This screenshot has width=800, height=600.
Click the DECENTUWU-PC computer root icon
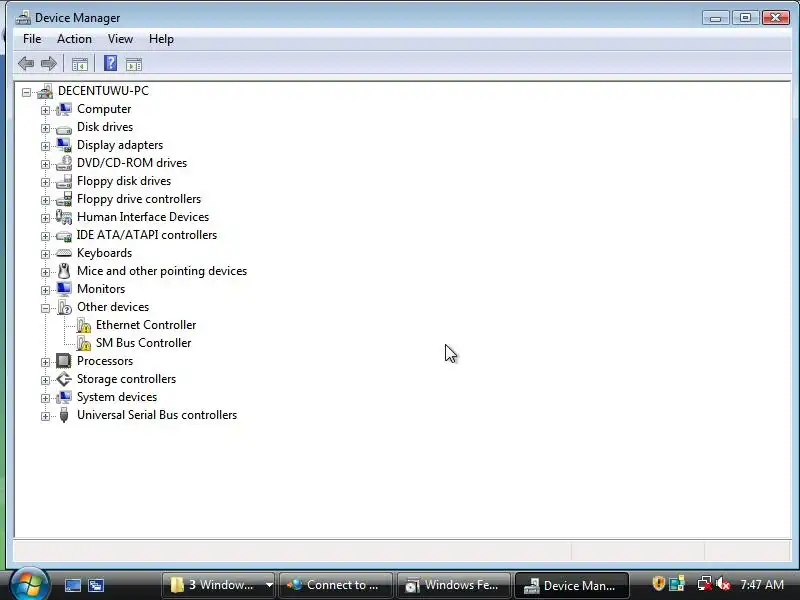tap(45, 91)
